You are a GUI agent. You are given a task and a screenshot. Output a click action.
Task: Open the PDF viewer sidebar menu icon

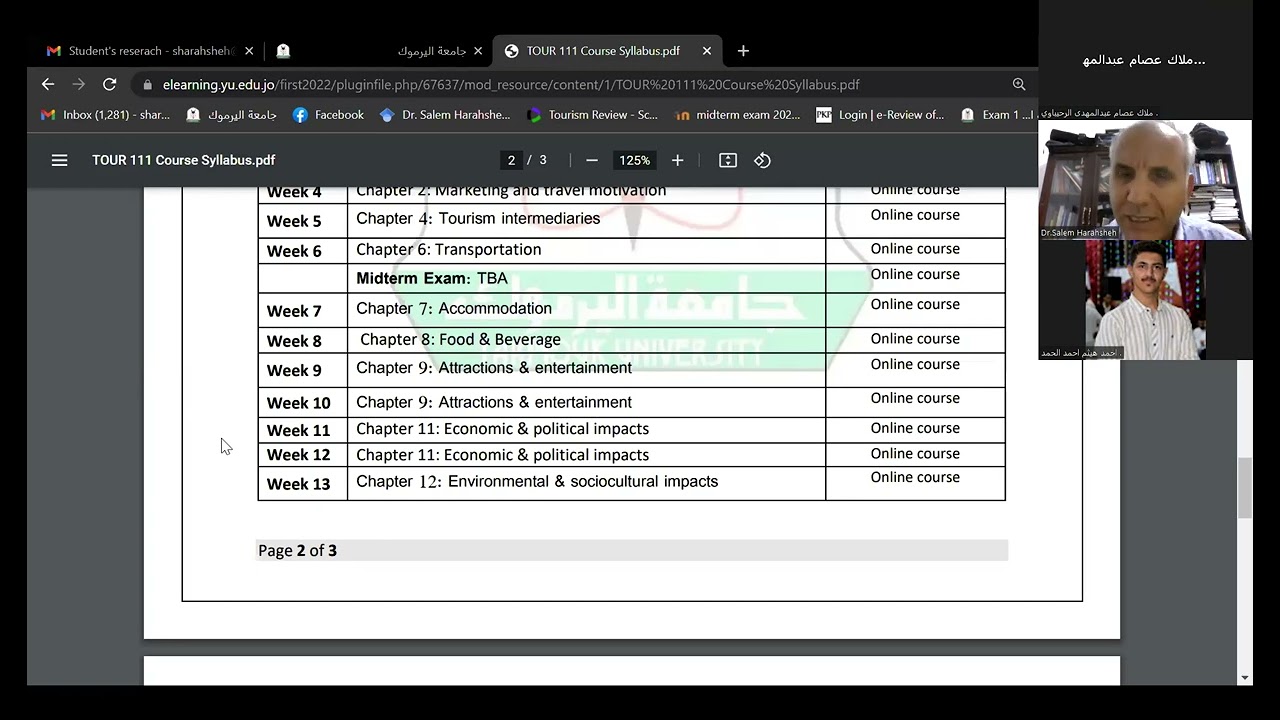click(60, 160)
